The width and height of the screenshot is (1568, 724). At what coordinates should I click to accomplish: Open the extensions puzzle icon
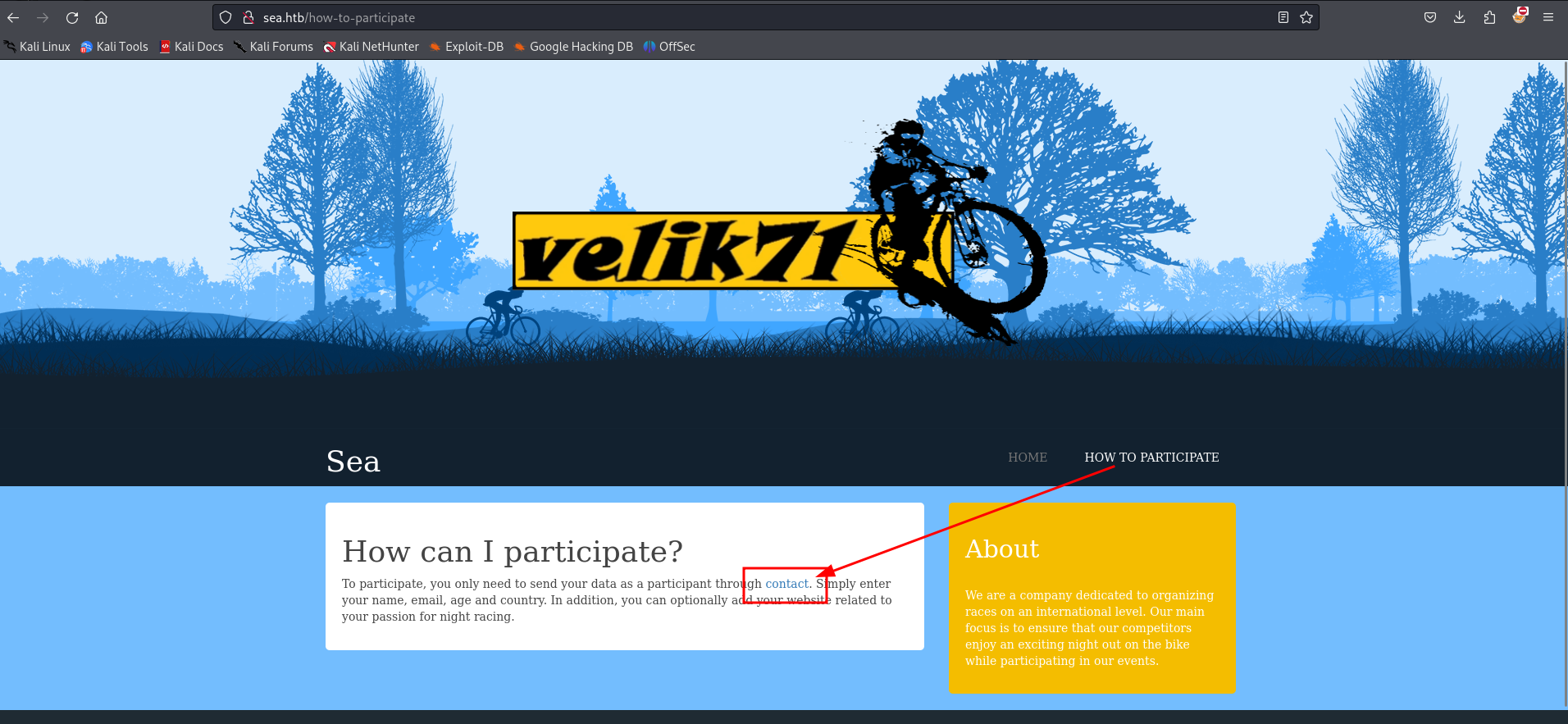[1489, 17]
